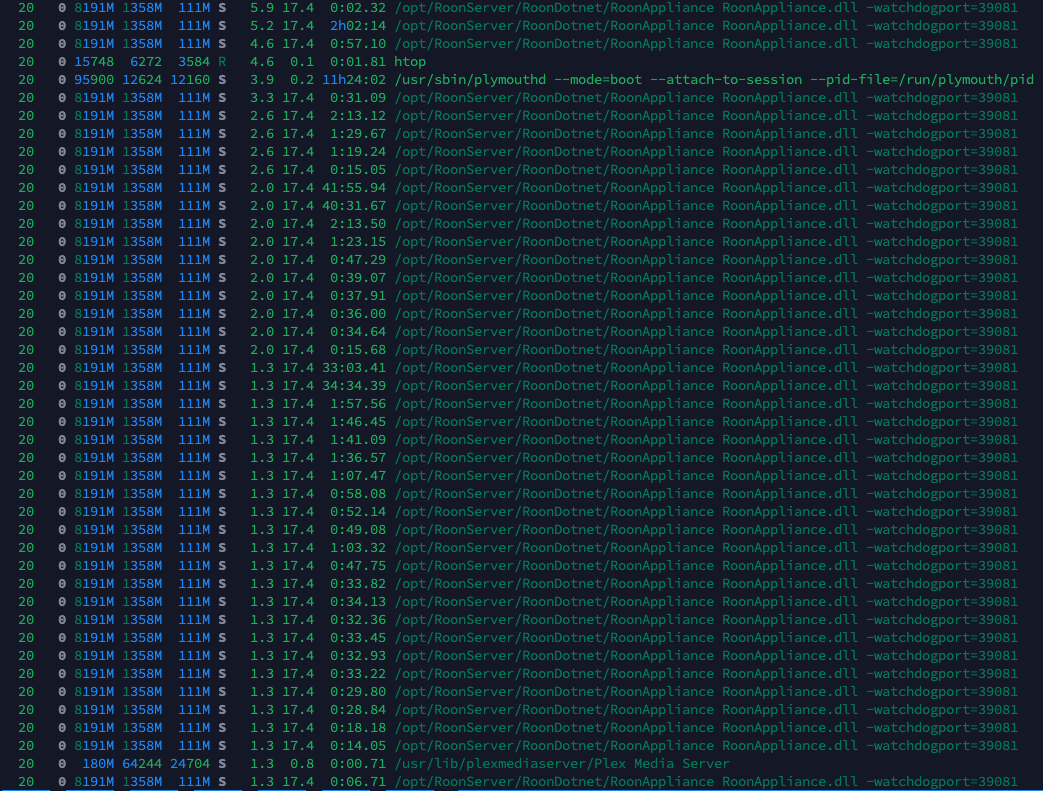
Task: Click the shared memory value 3584
Action: (x=194, y=62)
